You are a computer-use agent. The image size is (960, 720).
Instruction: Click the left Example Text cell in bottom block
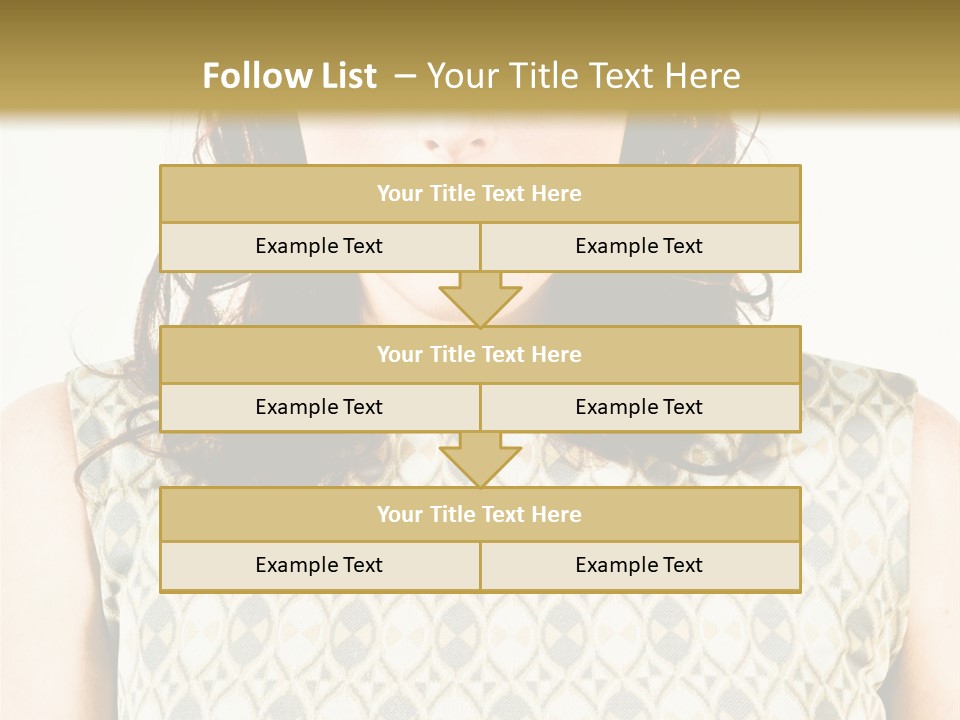(320, 566)
